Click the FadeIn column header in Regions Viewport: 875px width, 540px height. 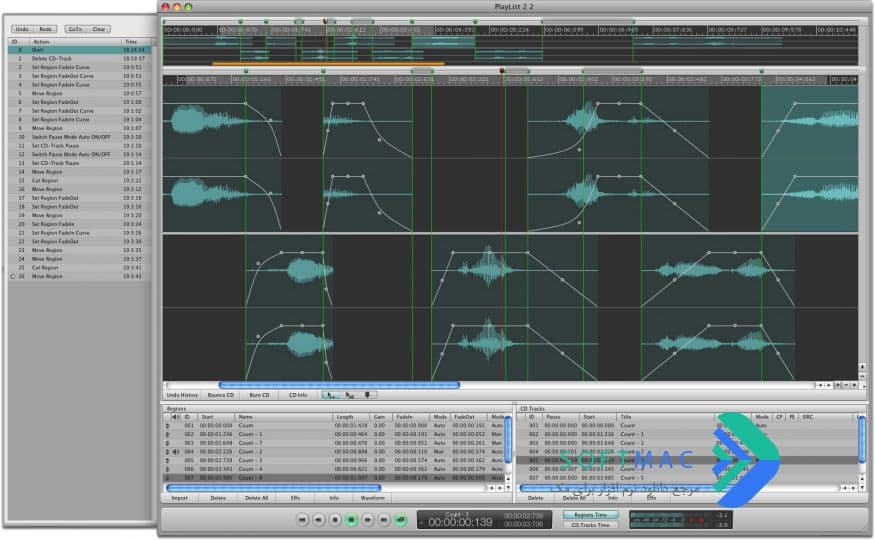(x=411, y=417)
